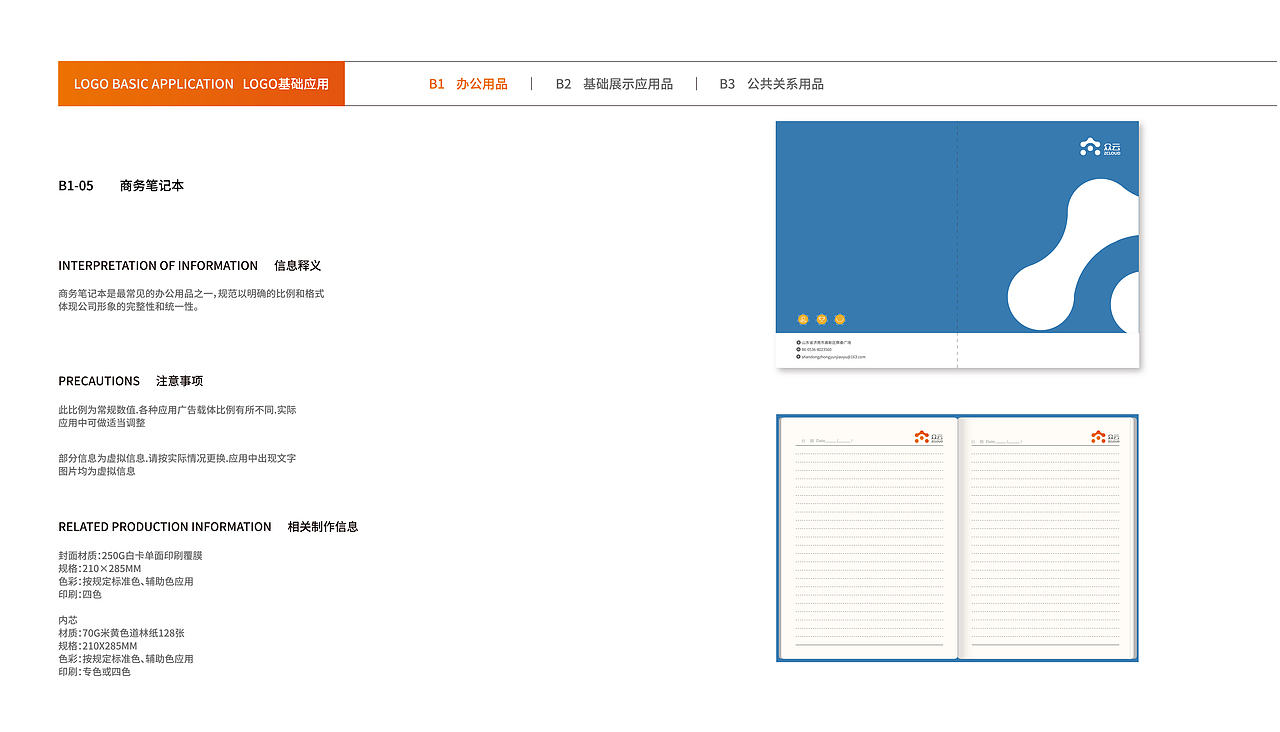
Task: Click the line 应用中可做适当调整
Action: pyautogui.click(x=102, y=423)
